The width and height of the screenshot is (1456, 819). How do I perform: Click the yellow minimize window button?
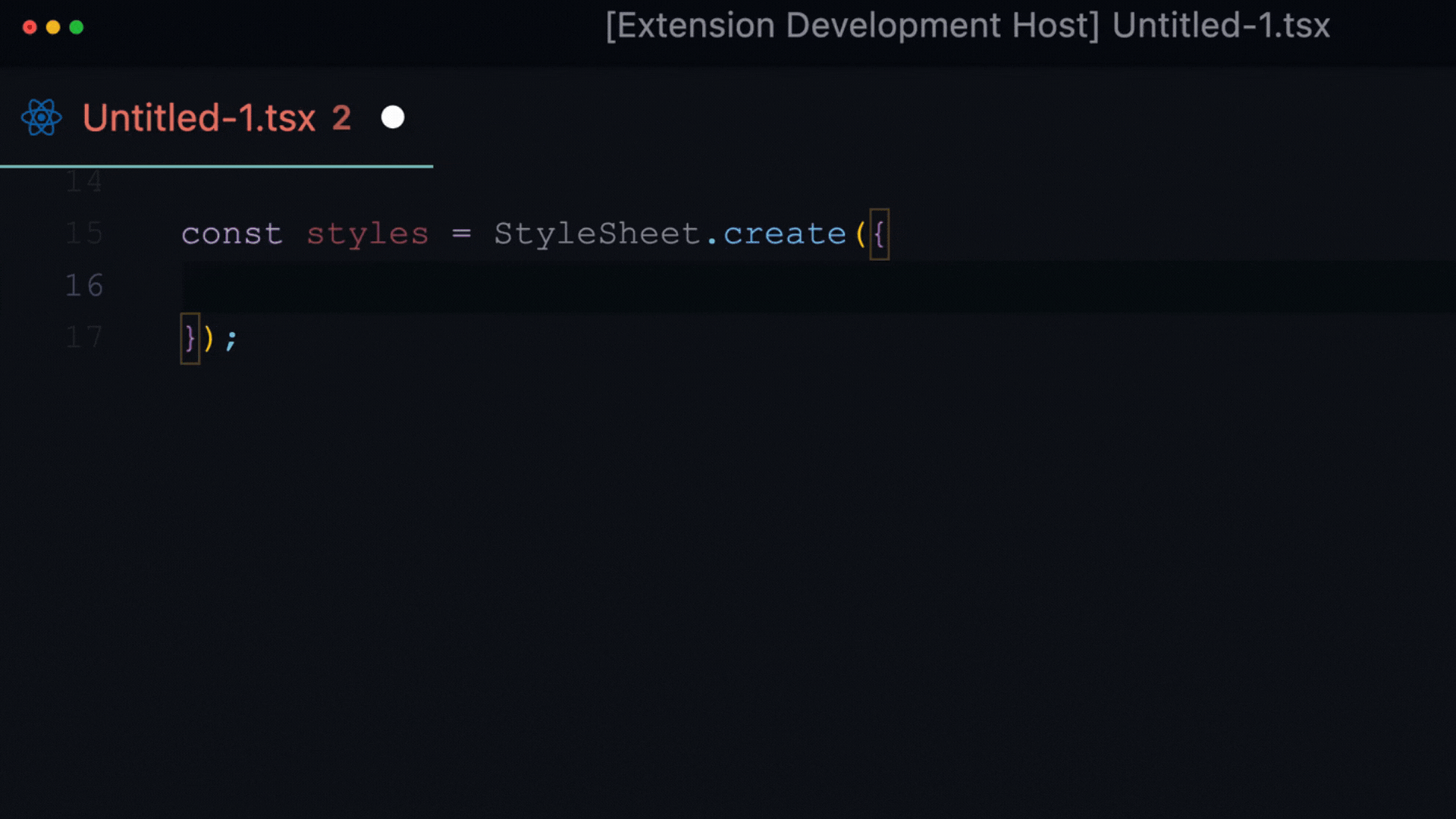[53, 27]
